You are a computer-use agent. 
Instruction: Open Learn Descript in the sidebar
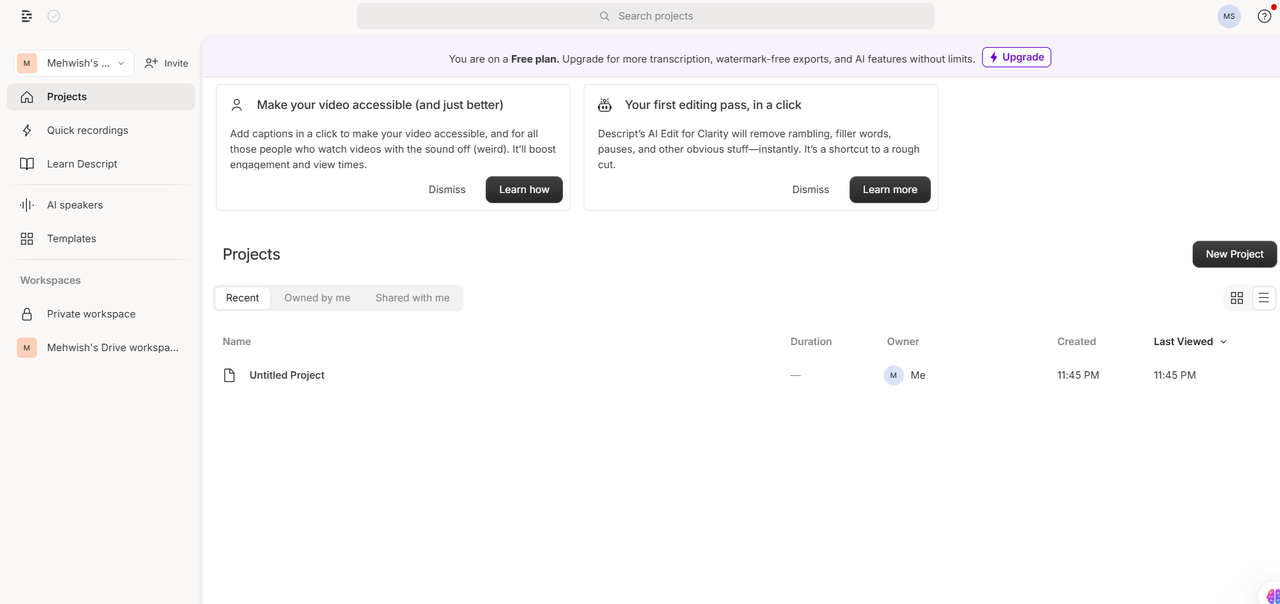101,164
